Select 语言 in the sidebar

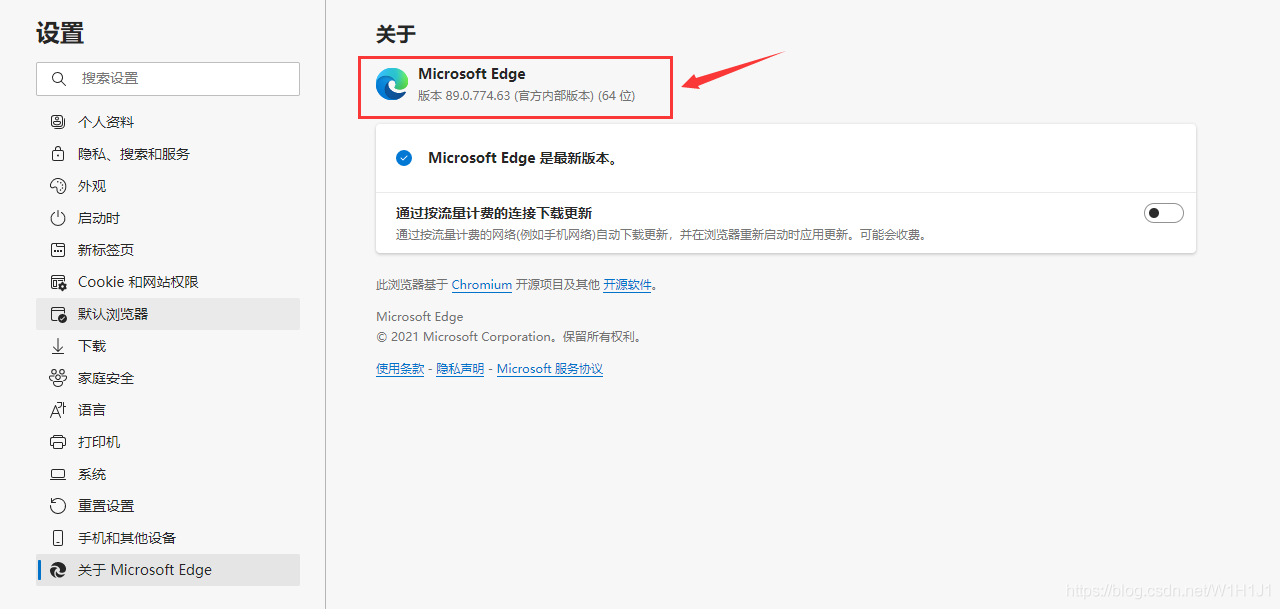[168, 410]
